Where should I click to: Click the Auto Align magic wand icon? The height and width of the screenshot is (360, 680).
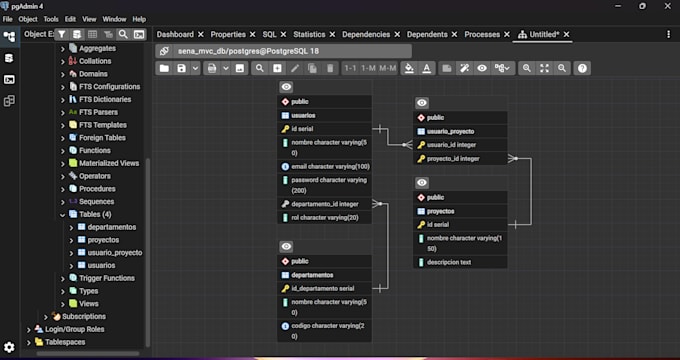click(x=464, y=68)
